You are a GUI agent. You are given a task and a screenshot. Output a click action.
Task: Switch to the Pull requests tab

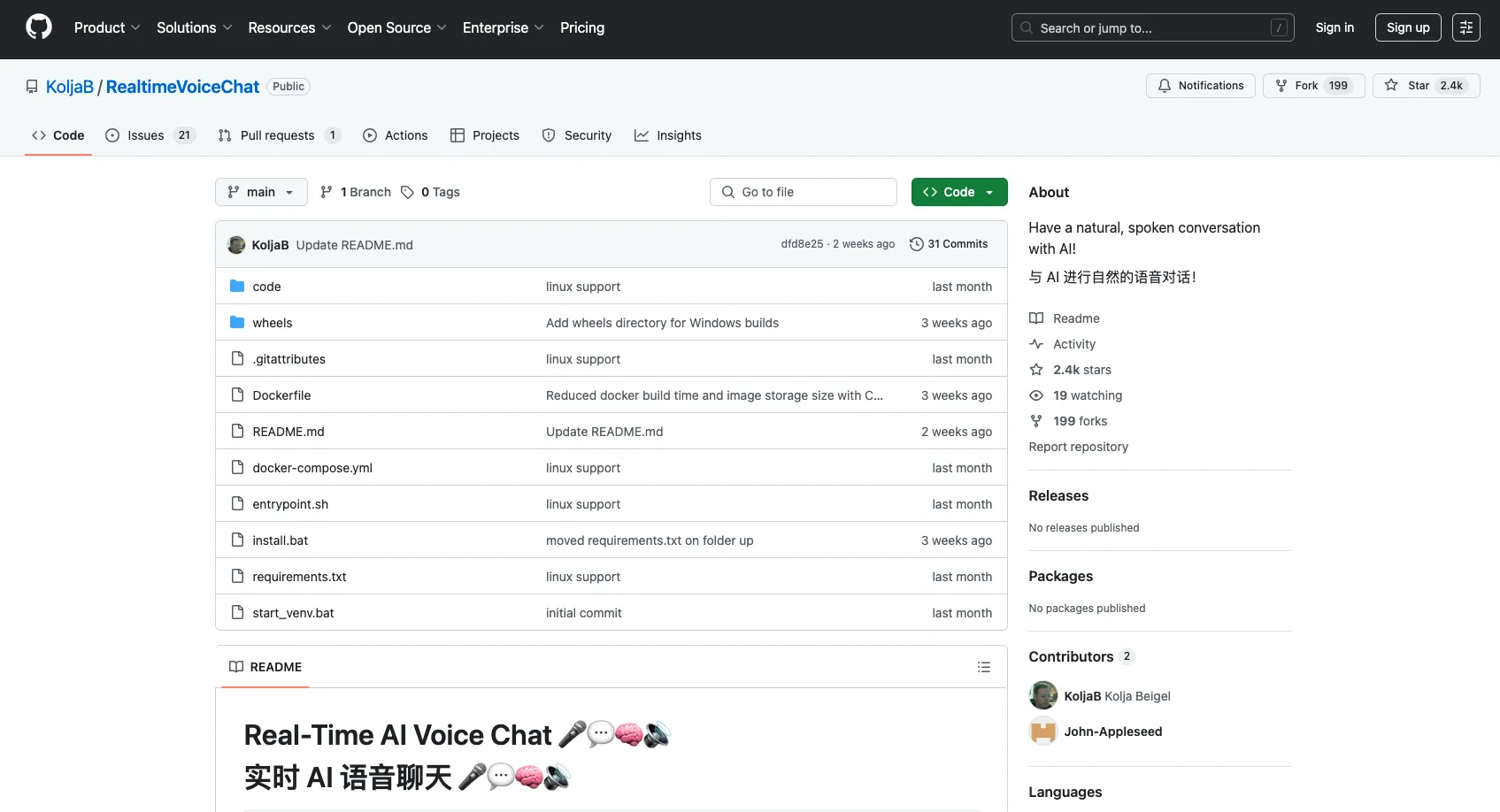click(x=279, y=135)
